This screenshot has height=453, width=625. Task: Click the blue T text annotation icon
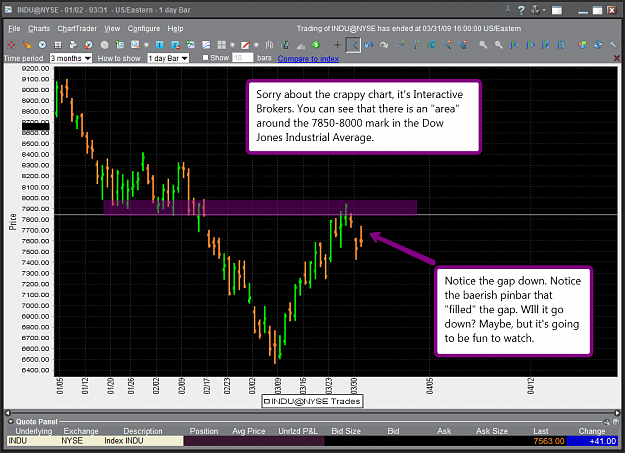click(159, 45)
